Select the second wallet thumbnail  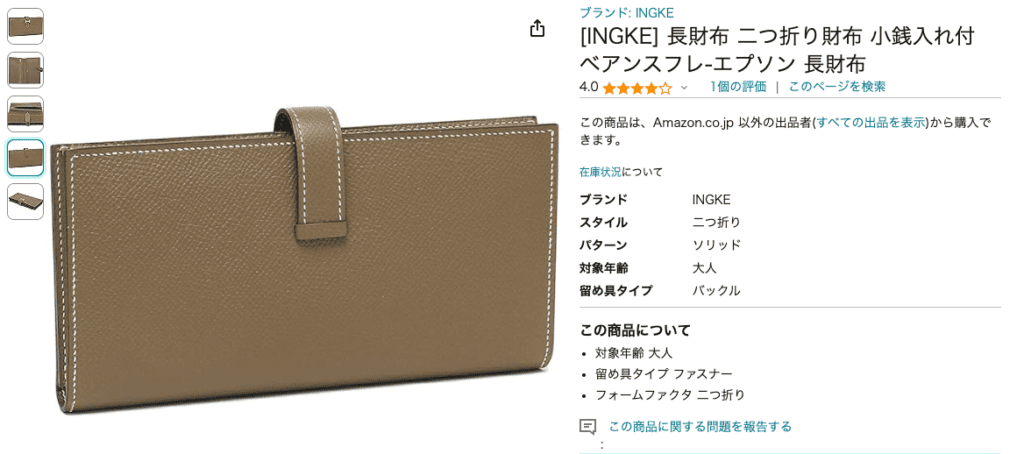(x=25, y=70)
